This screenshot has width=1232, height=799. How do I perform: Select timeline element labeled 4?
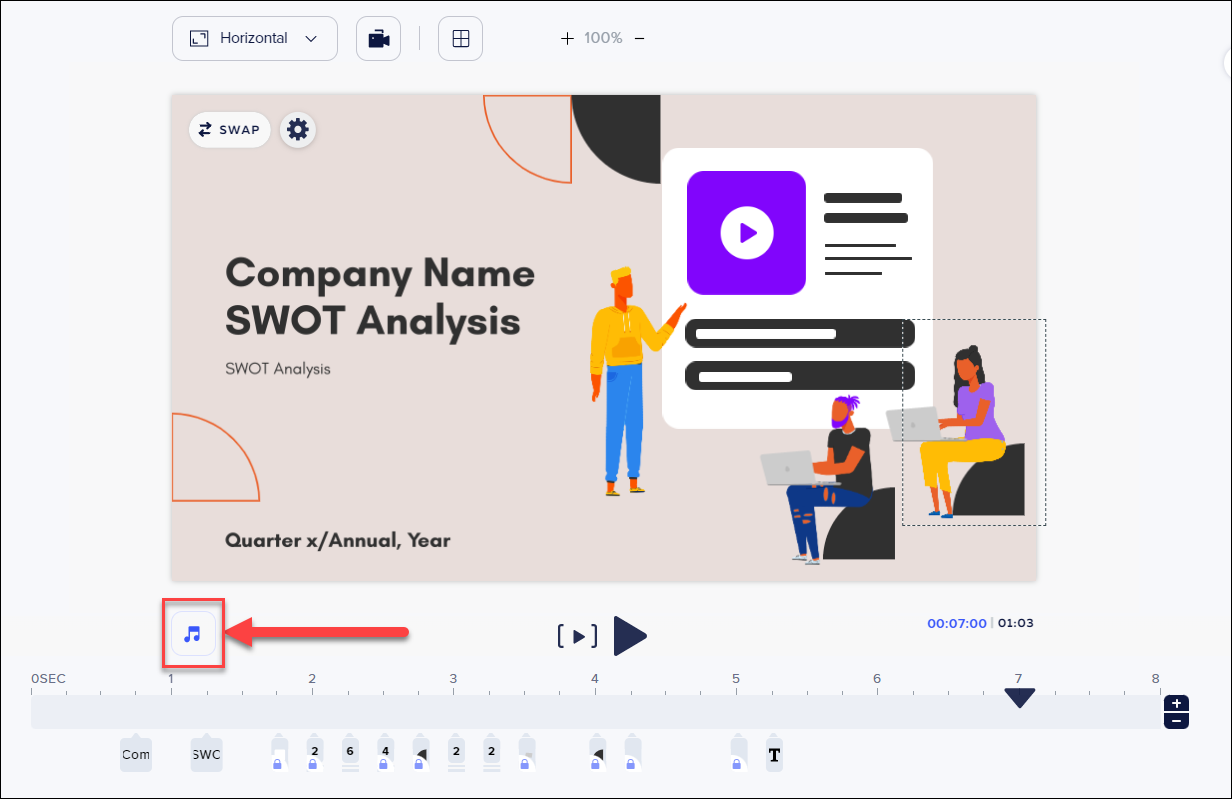click(384, 752)
